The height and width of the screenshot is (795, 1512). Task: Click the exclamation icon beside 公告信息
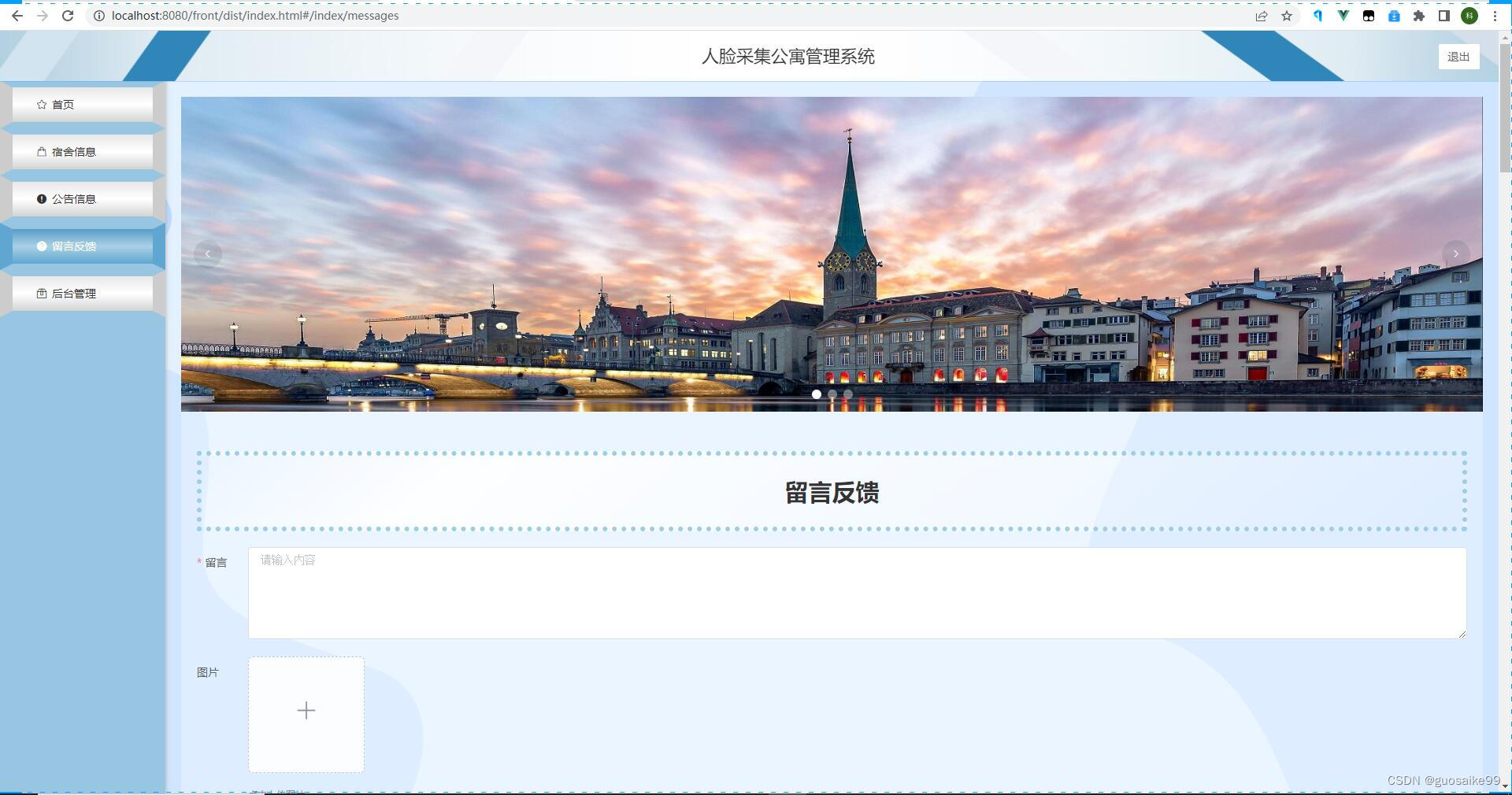click(x=42, y=198)
